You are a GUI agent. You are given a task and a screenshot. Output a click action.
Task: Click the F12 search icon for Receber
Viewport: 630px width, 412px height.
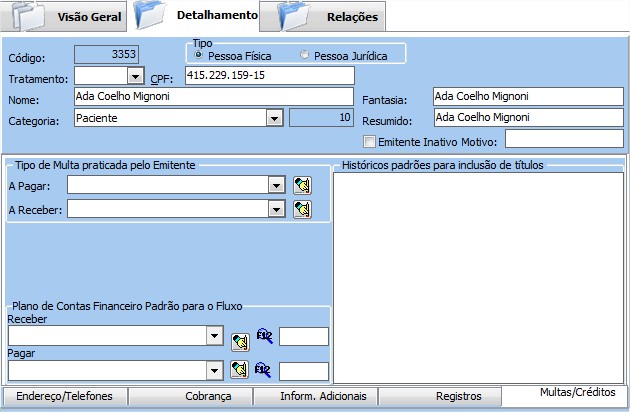[x=264, y=337]
